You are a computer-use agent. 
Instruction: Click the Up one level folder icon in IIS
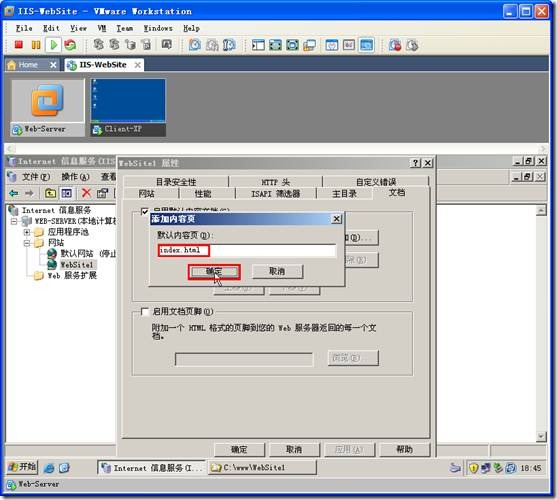click(x=50, y=193)
